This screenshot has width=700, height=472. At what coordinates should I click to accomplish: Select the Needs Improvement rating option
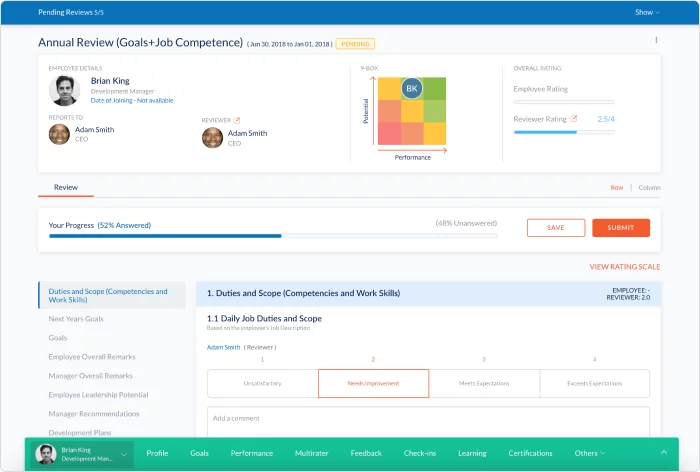[x=373, y=383]
